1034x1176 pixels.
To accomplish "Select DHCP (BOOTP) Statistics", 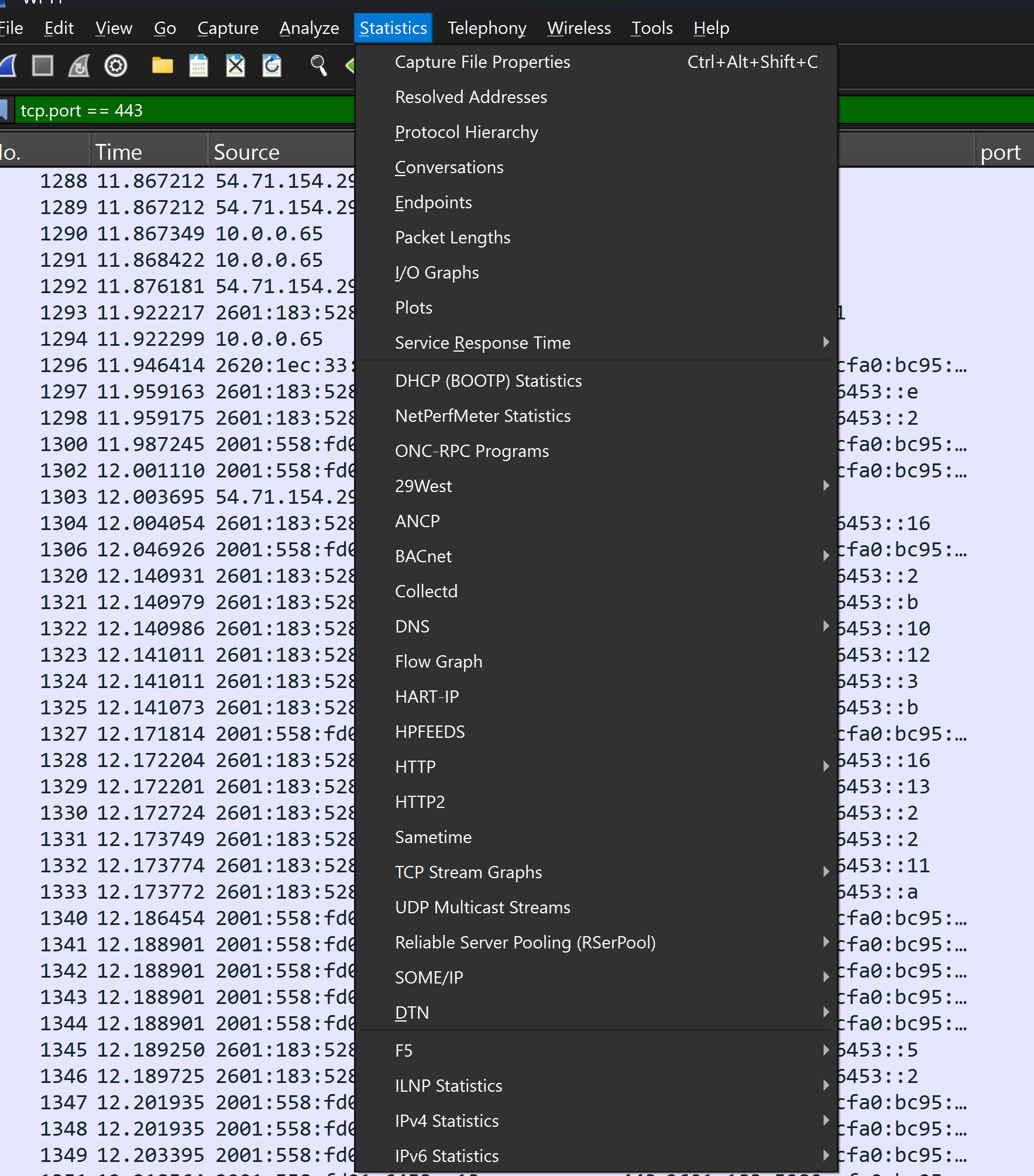I will point(596,381).
